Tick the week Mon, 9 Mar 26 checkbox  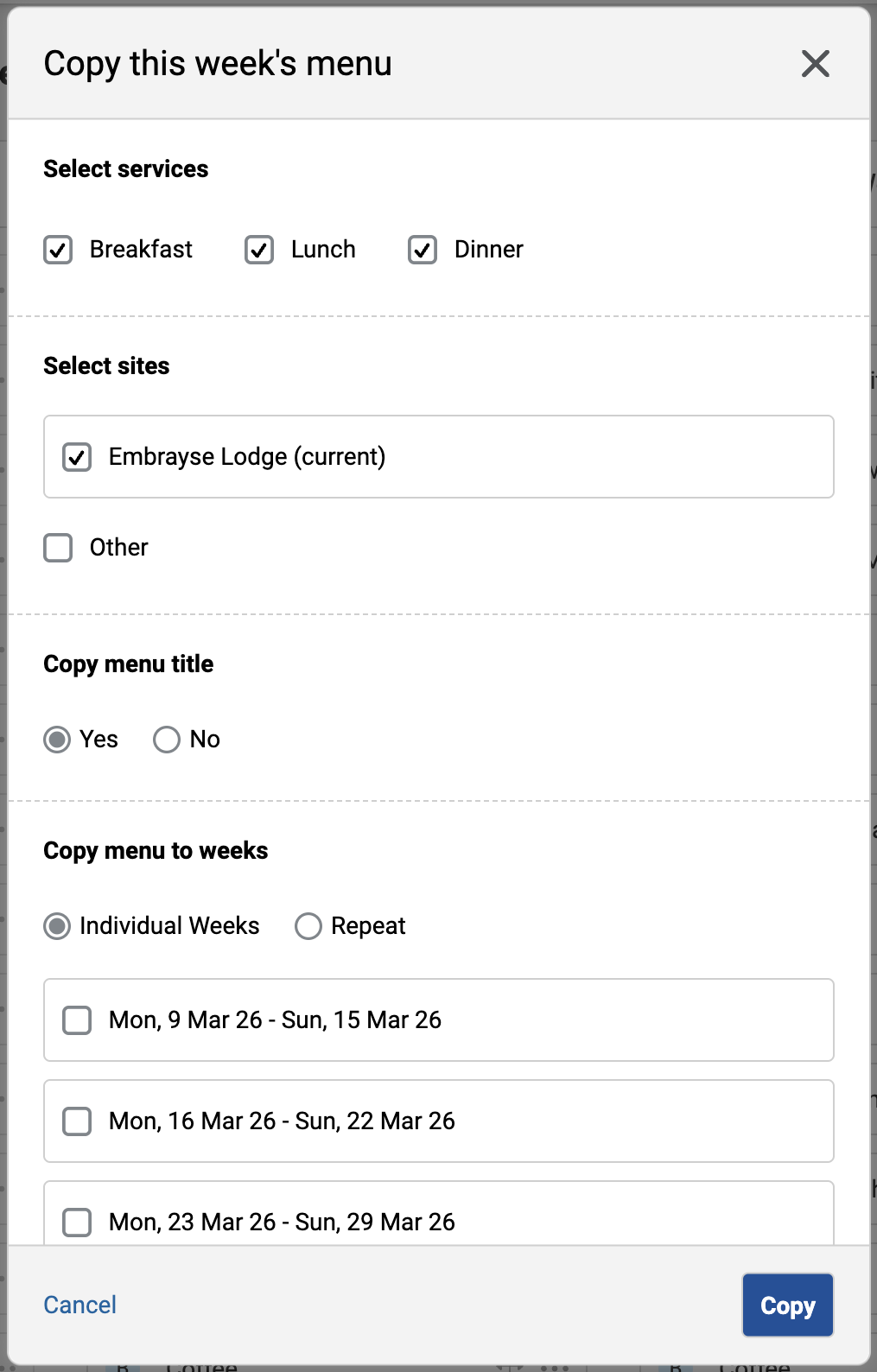click(x=77, y=1020)
